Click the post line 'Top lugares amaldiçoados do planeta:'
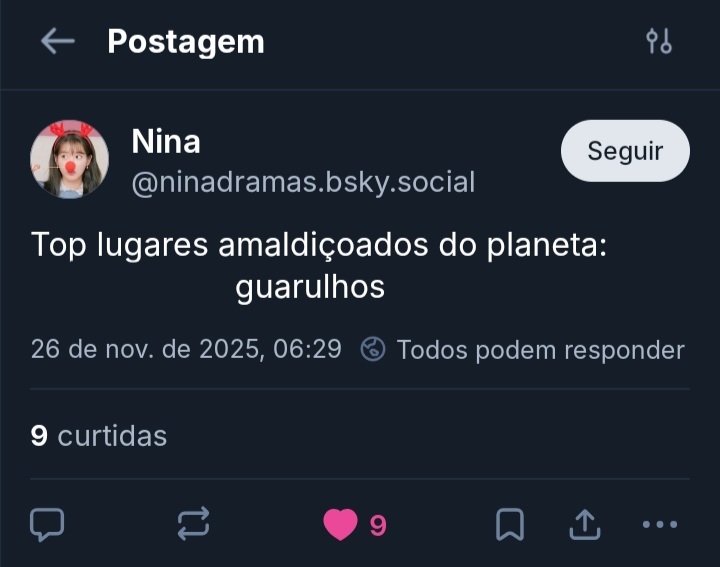Screen dimensions: 720x567 click(x=319, y=244)
